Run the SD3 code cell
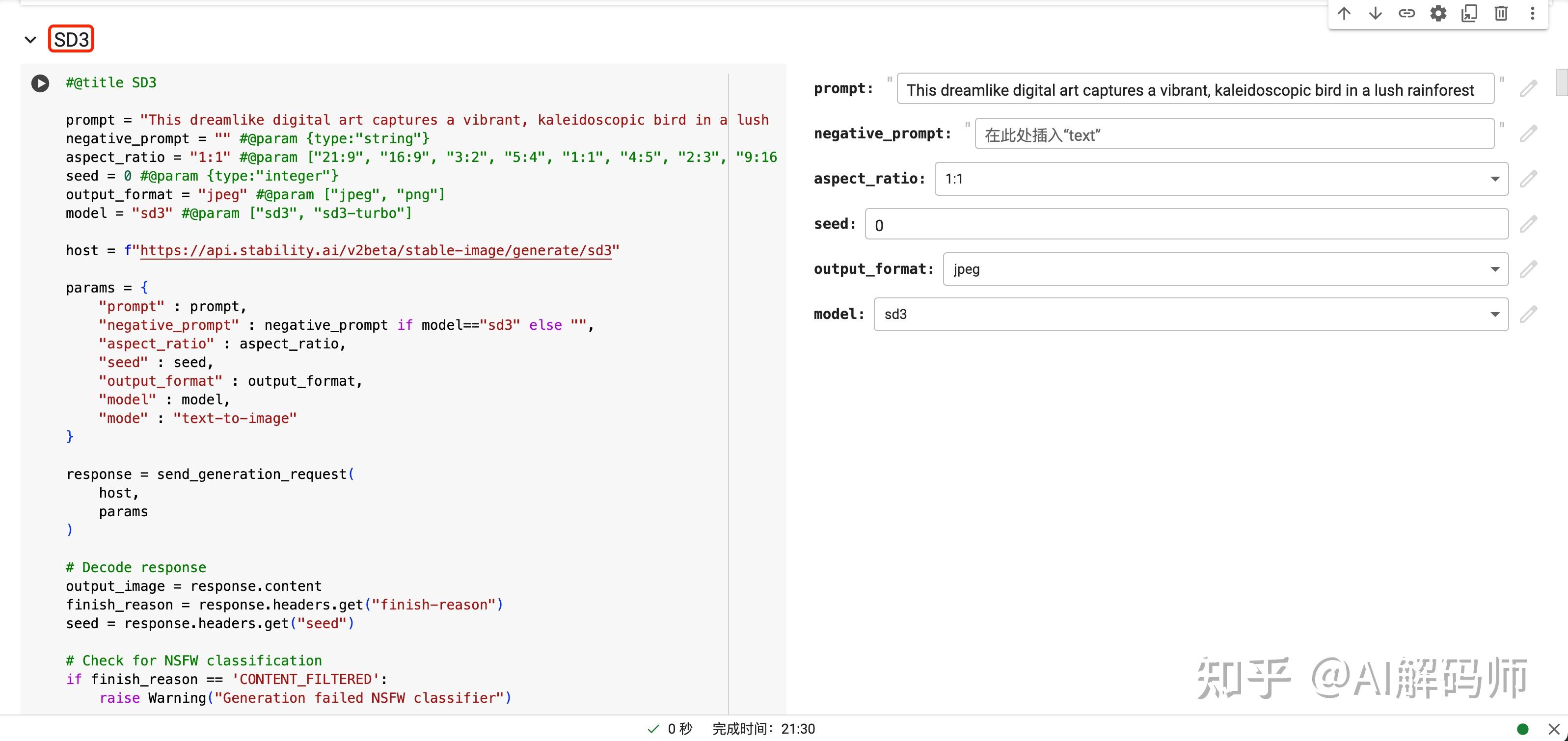1568x741 pixels. click(40, 83)
